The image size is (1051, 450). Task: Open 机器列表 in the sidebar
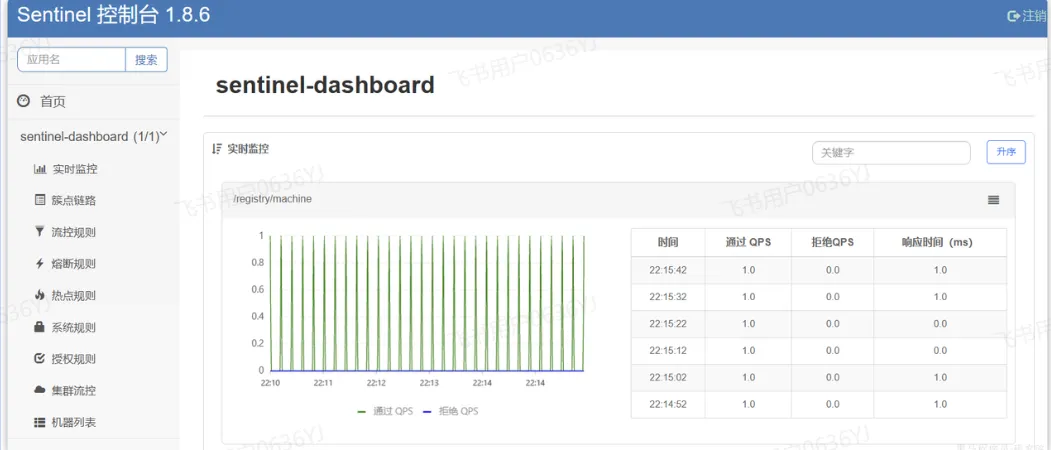74,423
